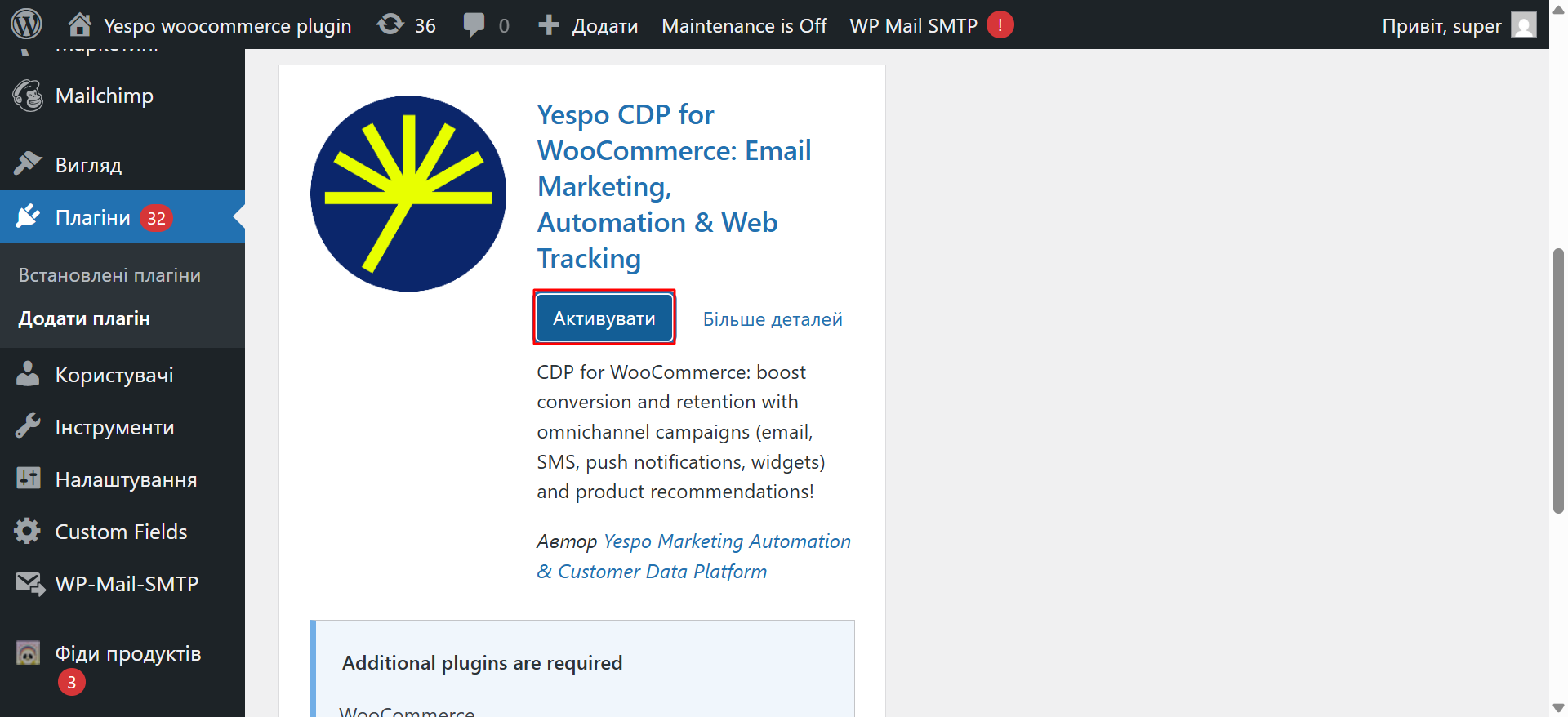Viewport: 1568px width, 717px height.
Task: Click plugin description starting CDP for WooCommerce
Action: click(x=681, y=431)
